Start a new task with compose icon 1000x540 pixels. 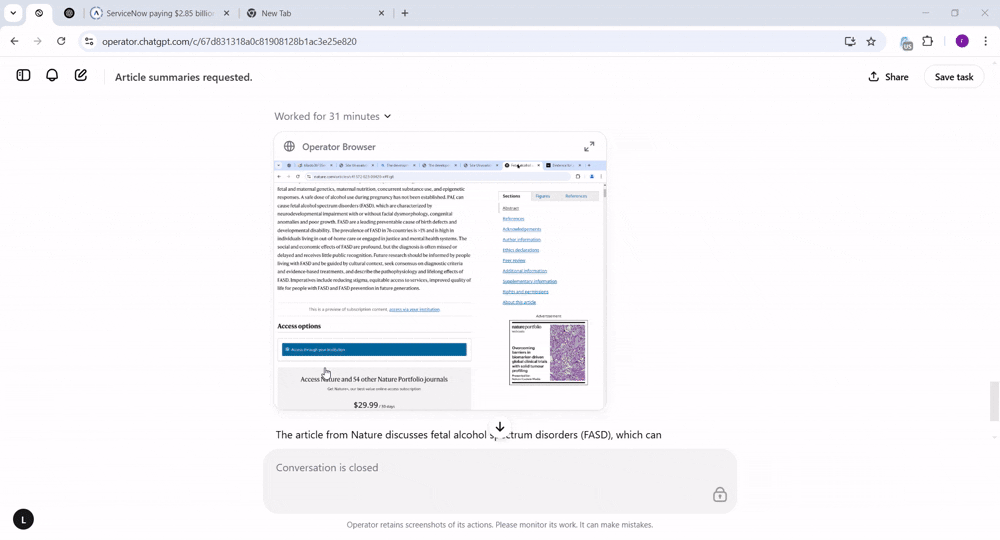(81, 75)
